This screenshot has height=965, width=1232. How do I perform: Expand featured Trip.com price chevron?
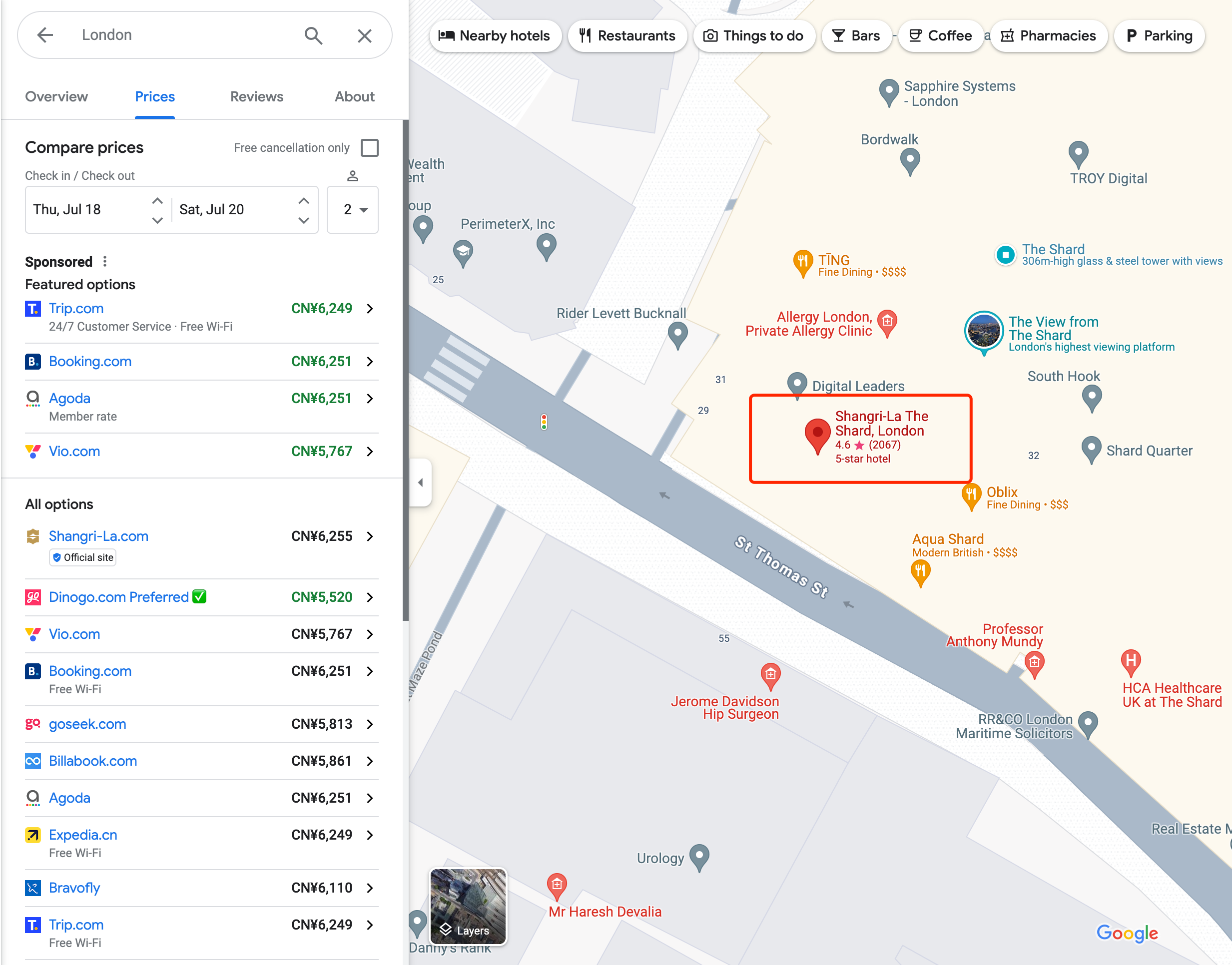(x=370, y=309)
